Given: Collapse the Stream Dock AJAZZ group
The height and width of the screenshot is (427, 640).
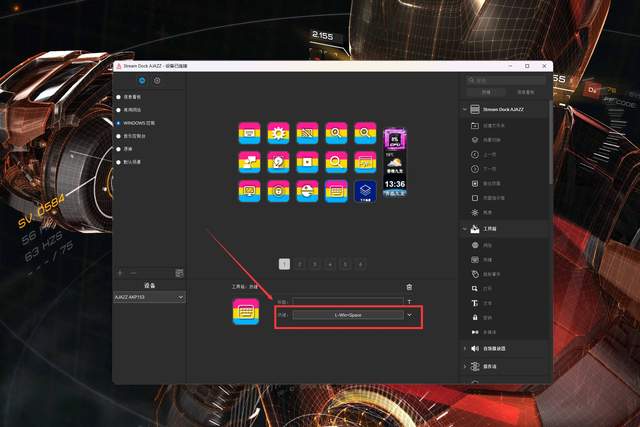Looking at the screenshot, I should (x=464, y=109).
